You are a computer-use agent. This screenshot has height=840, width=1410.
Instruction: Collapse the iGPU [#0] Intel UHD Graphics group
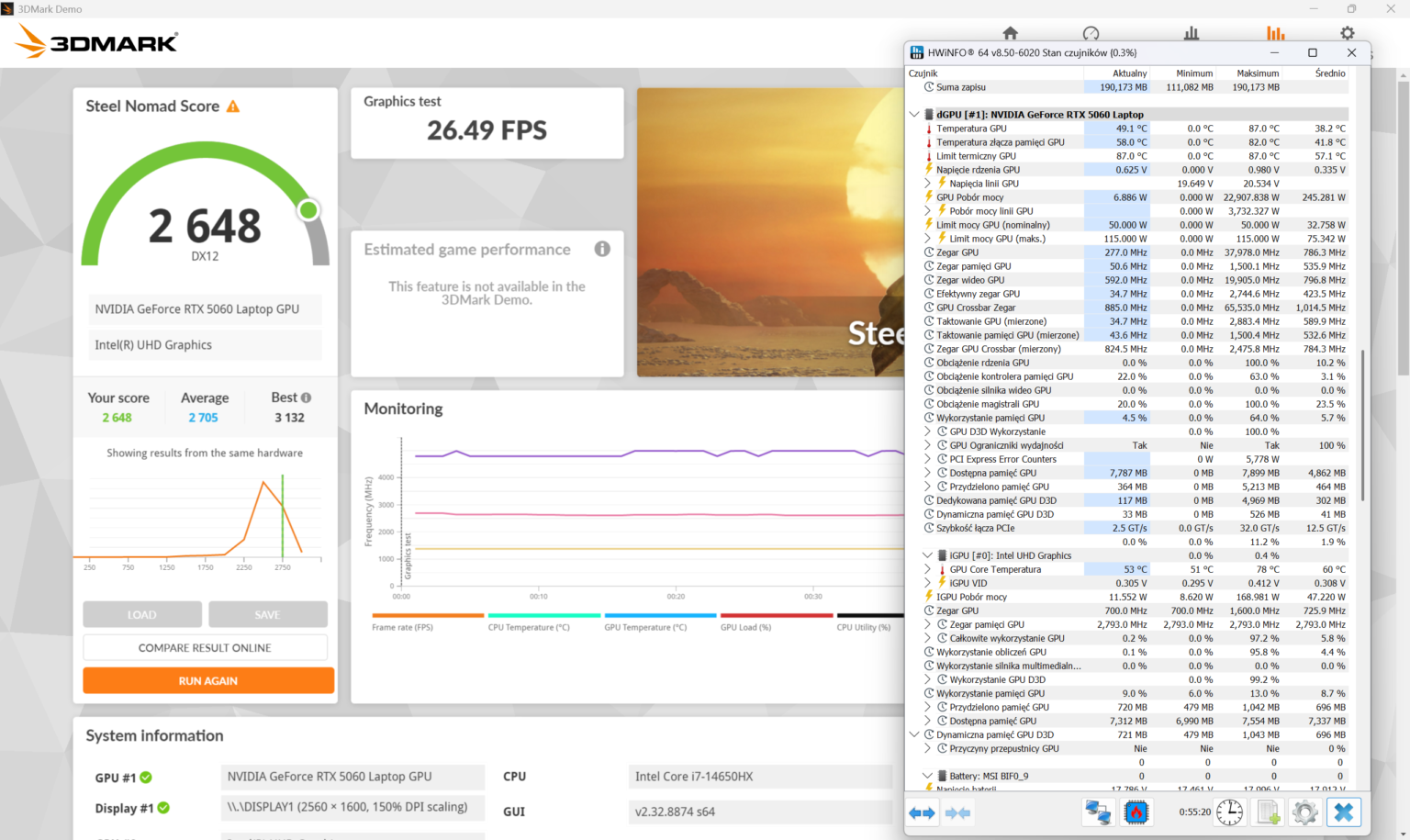927,555
